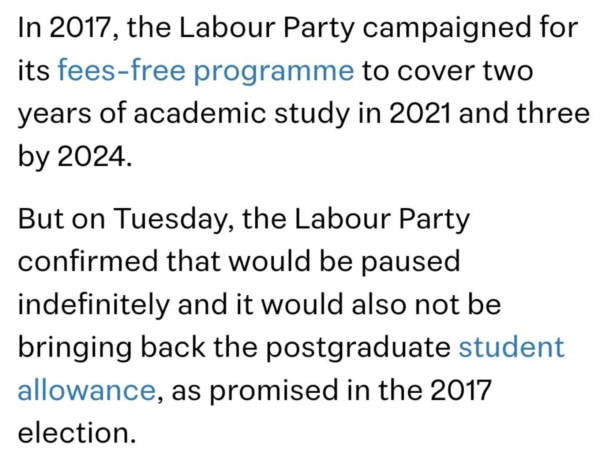Click the first paragraph starting "In 2017"
The height and width of the screenshot is (456, 600).
tap(300, 92)
